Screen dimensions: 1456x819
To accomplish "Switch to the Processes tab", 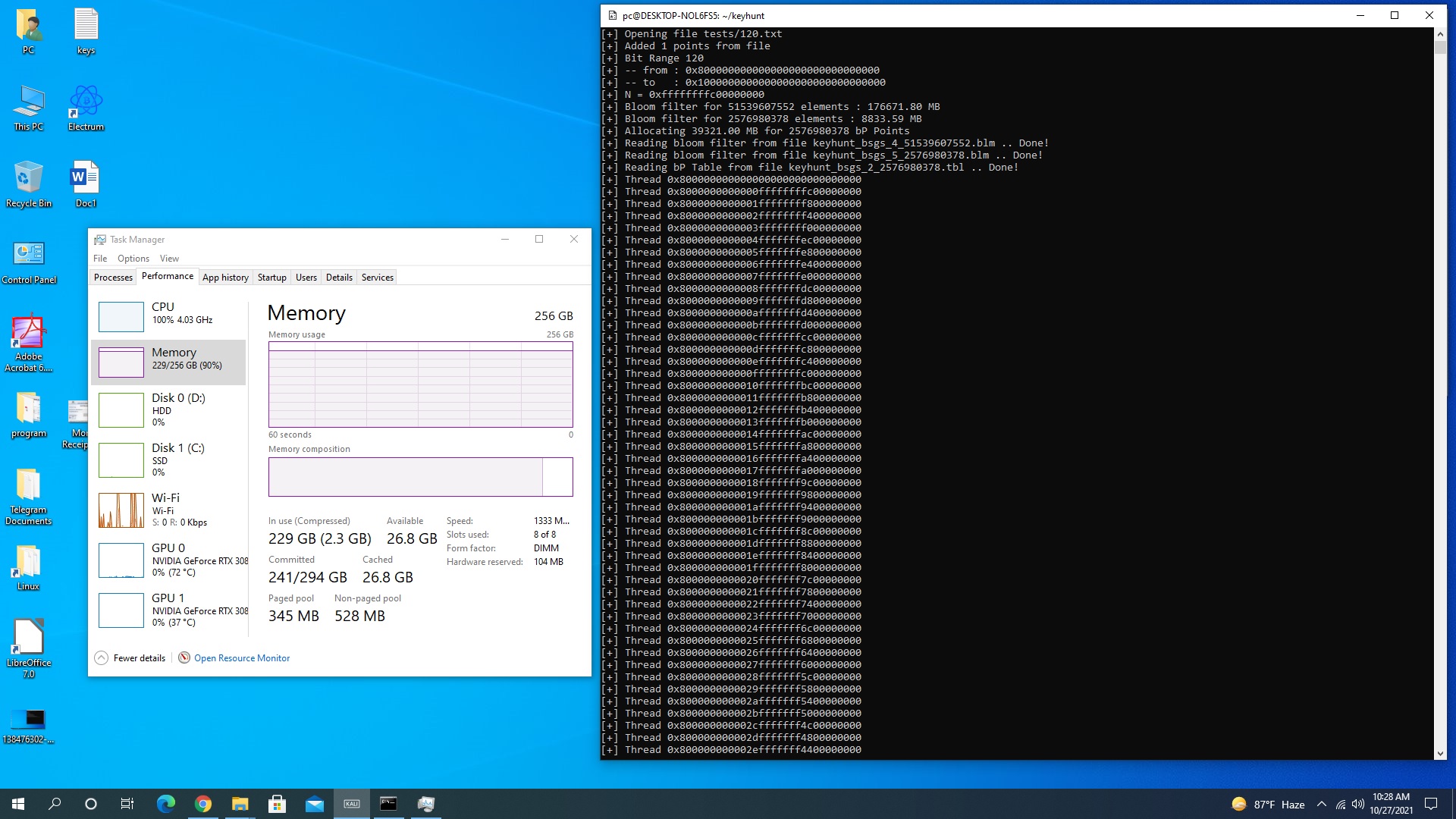I will point(113,278).
